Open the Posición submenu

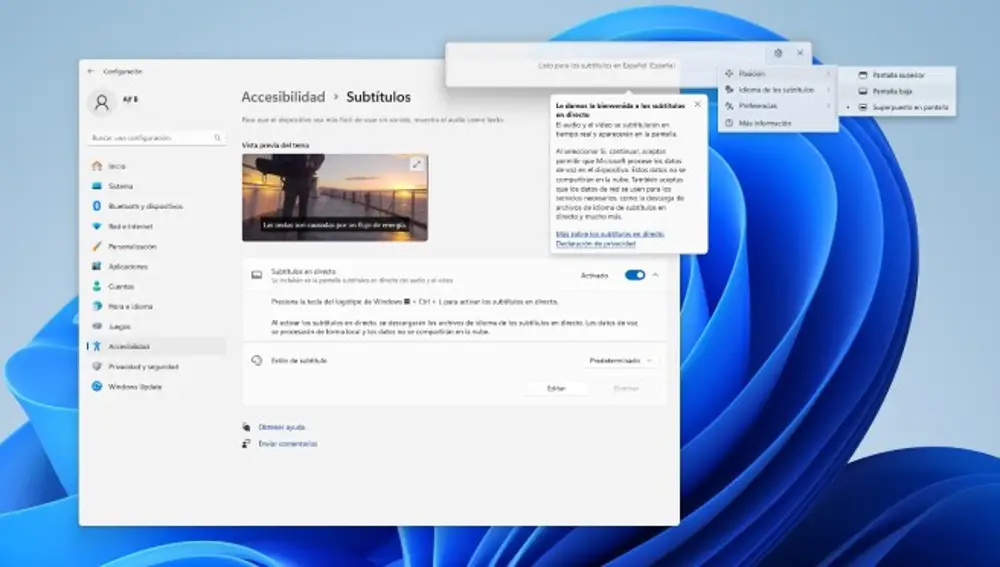[x=778, y=74]
